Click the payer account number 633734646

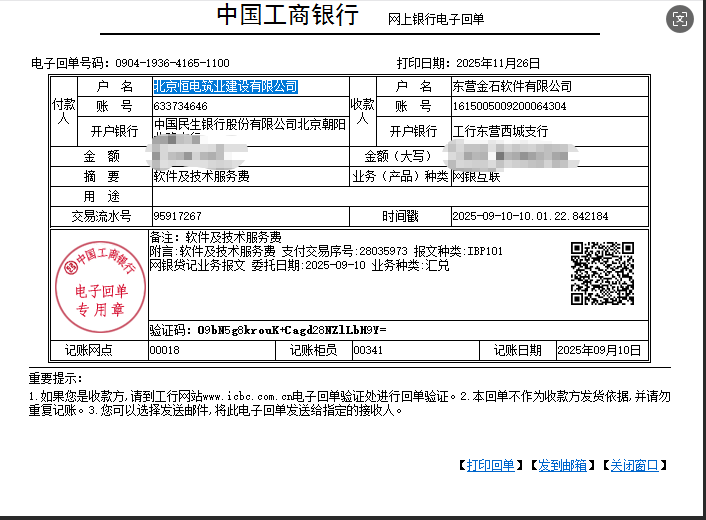point(181,106)
